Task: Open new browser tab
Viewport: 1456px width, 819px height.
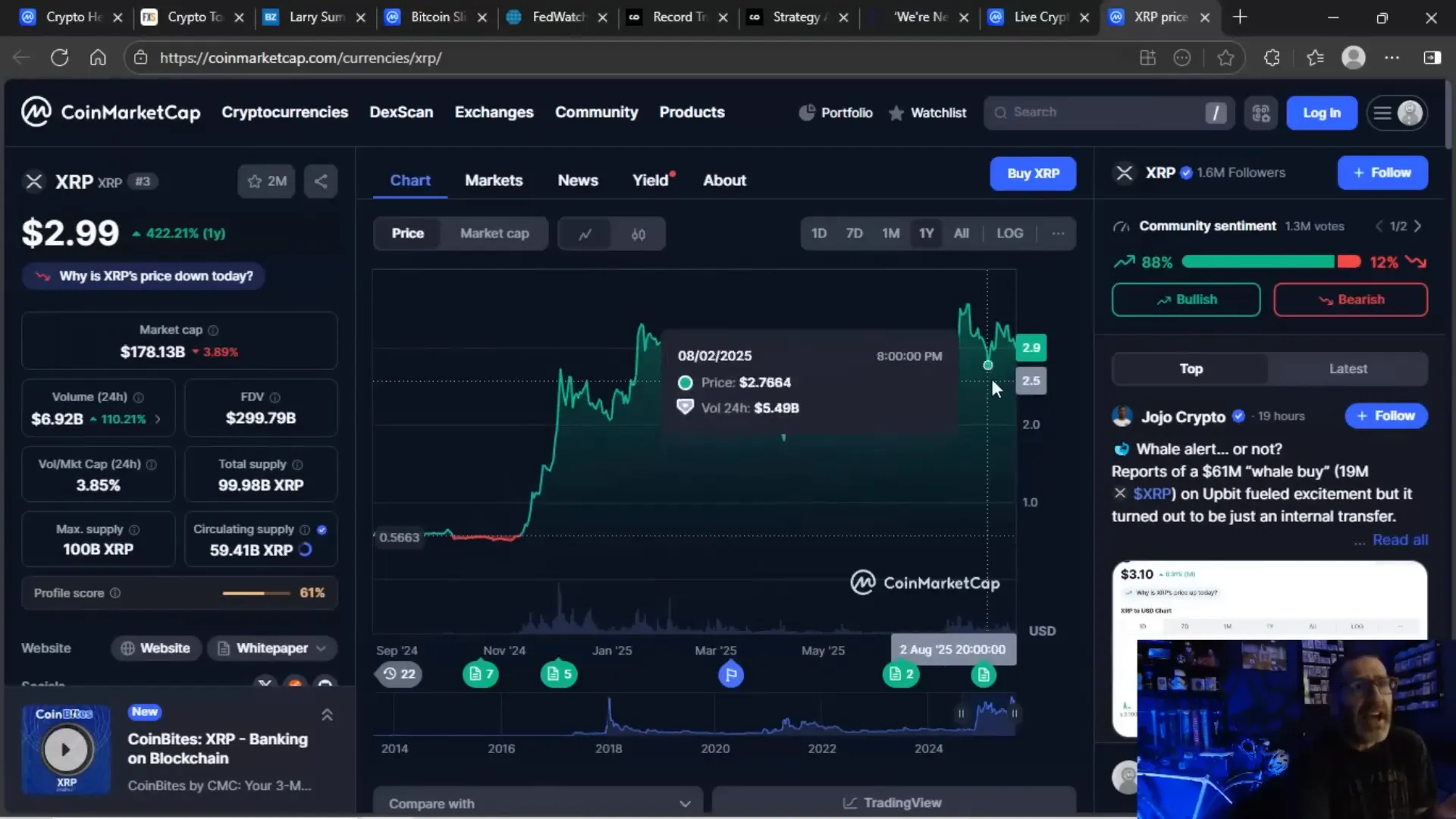Action: [x=1240, y=17]
